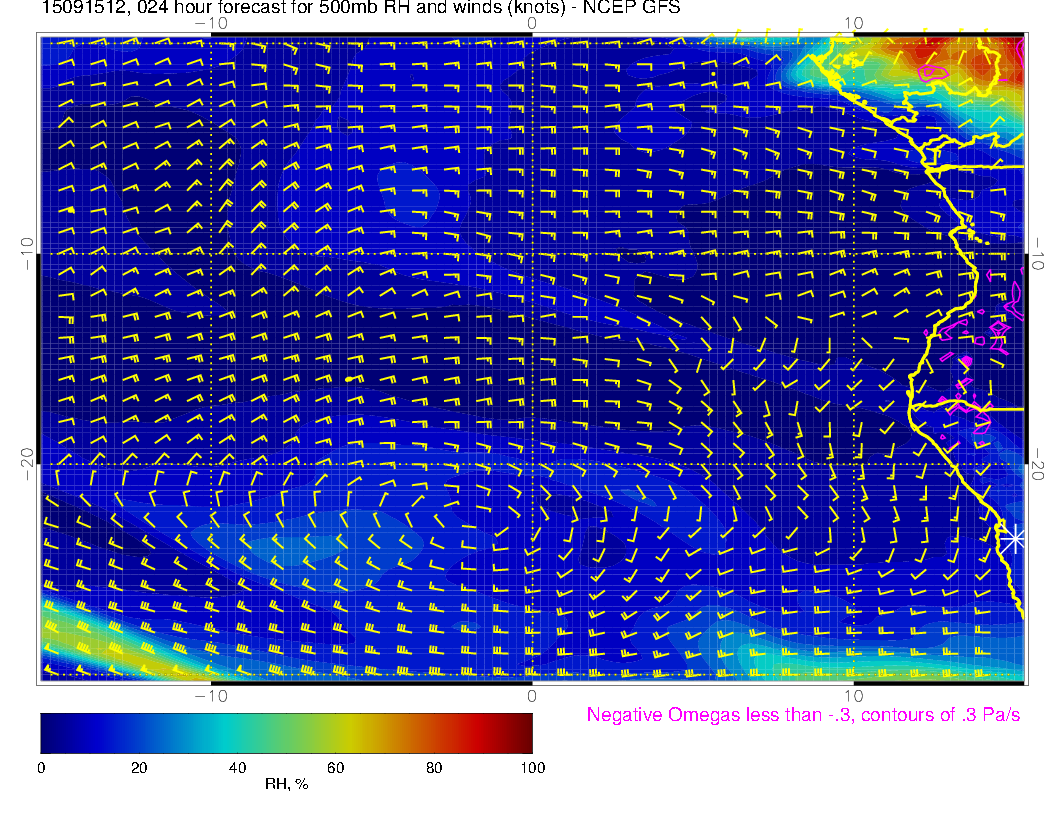Image resolution: width=1056 pixels, height=816 pixels.
Task: Click the 'RH, %' colorbar label
Action: (x=286, y=785)
